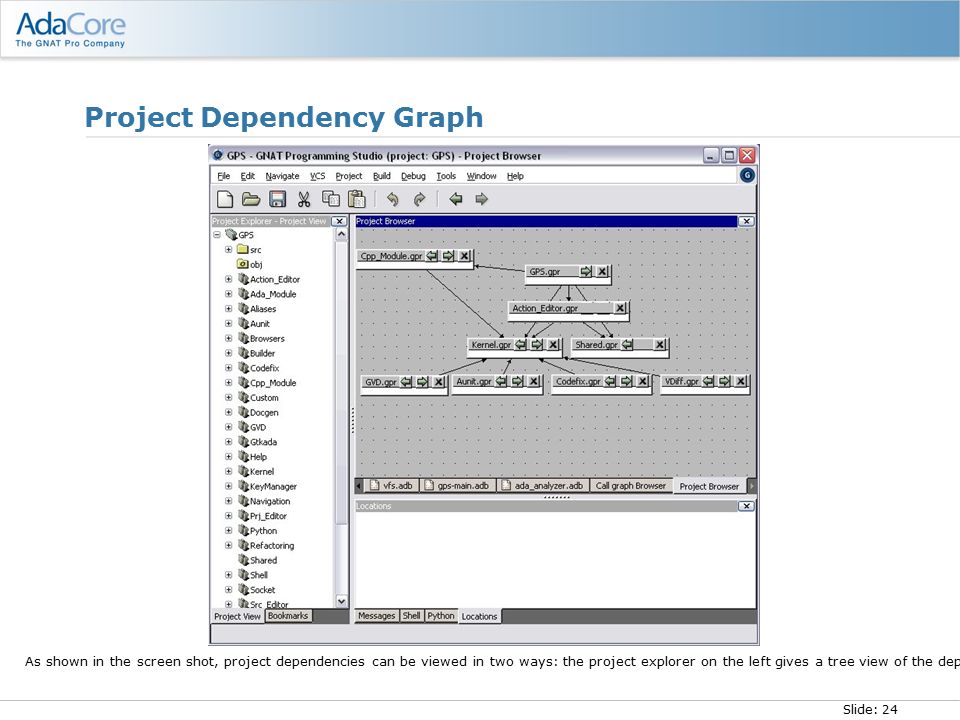Click the right arrow on Codefix.gpr node
This screenshot has height=720, width=960.
pyautogui.click(x=626, y=381)
